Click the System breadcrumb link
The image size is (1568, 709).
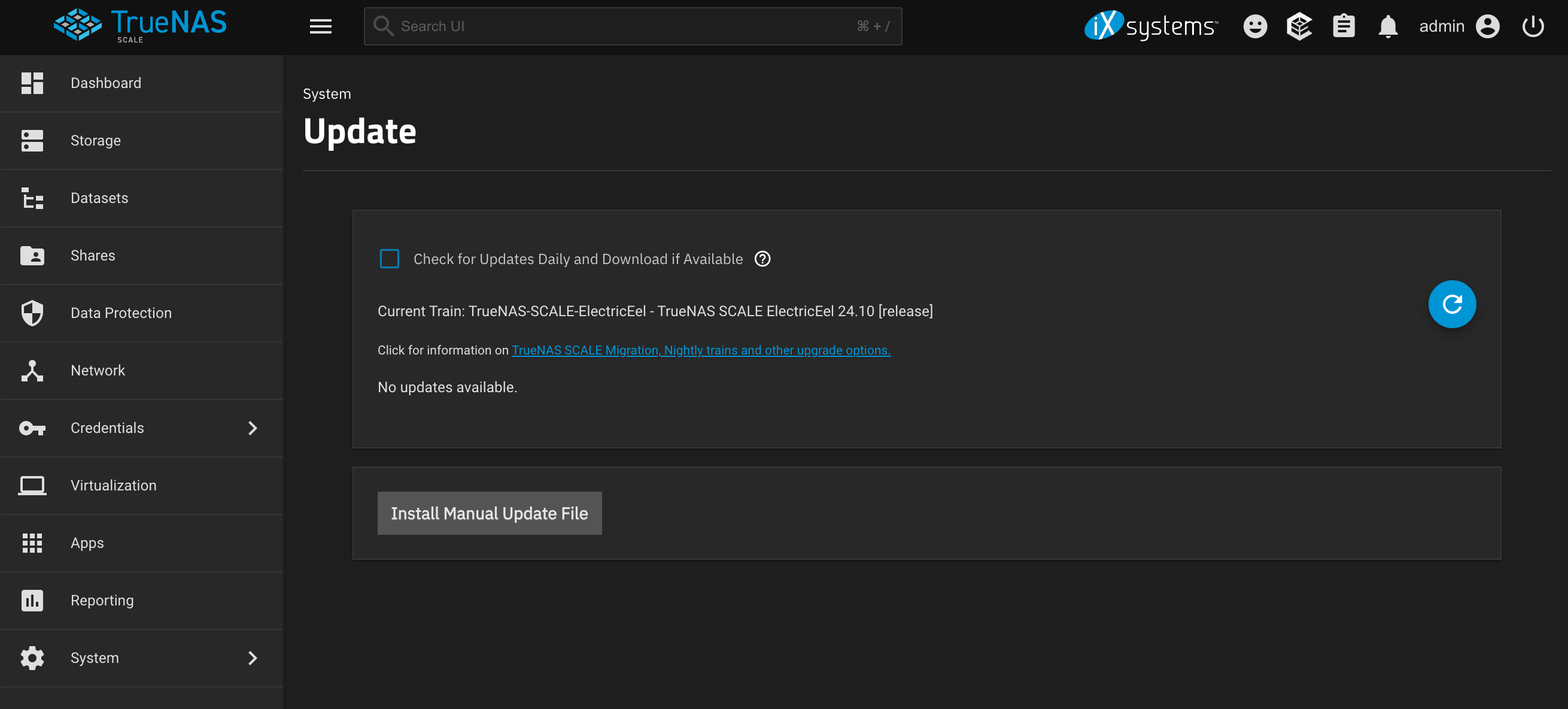[x=327, y=94]
